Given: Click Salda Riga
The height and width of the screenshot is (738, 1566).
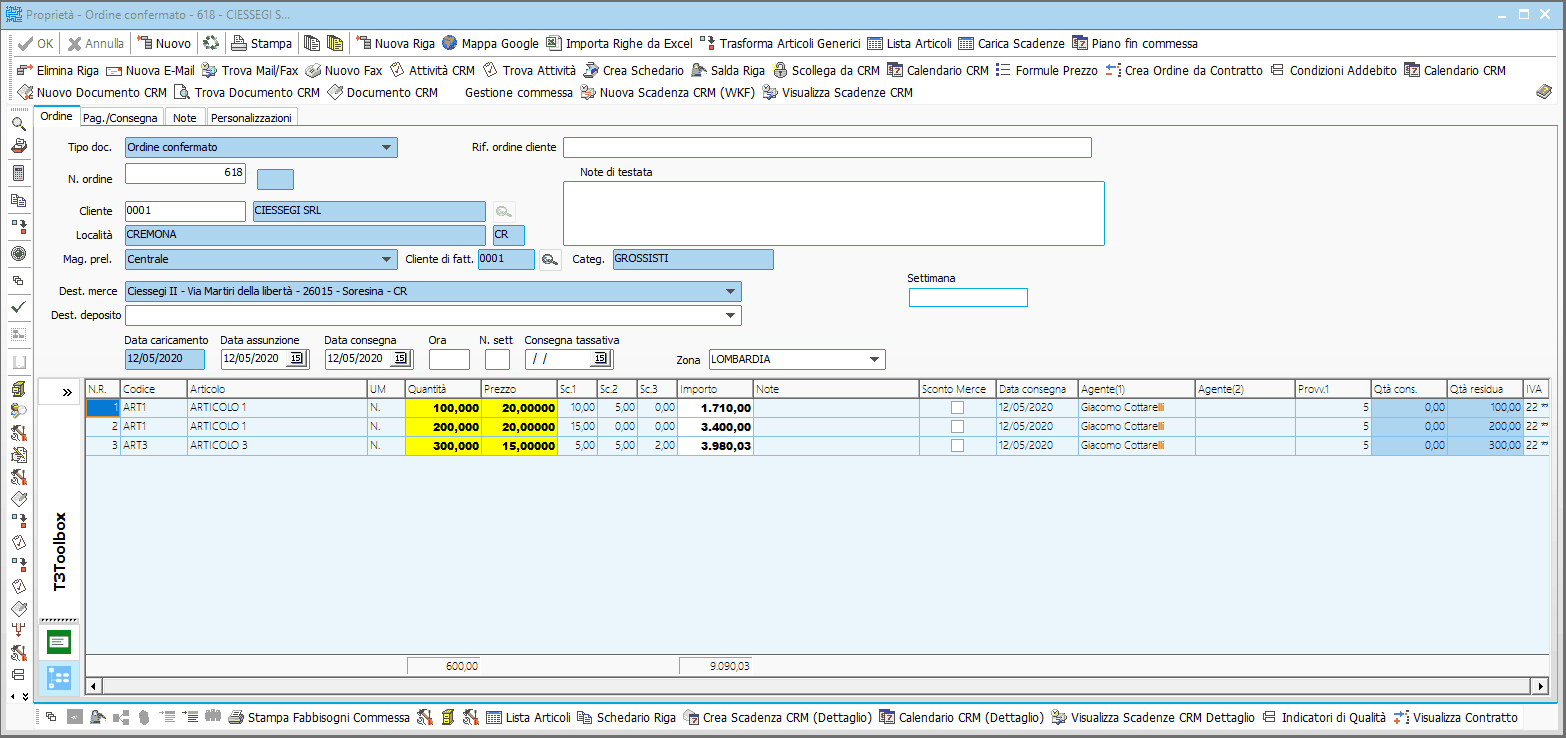Looking at the screenshot, I should [728, 71].
